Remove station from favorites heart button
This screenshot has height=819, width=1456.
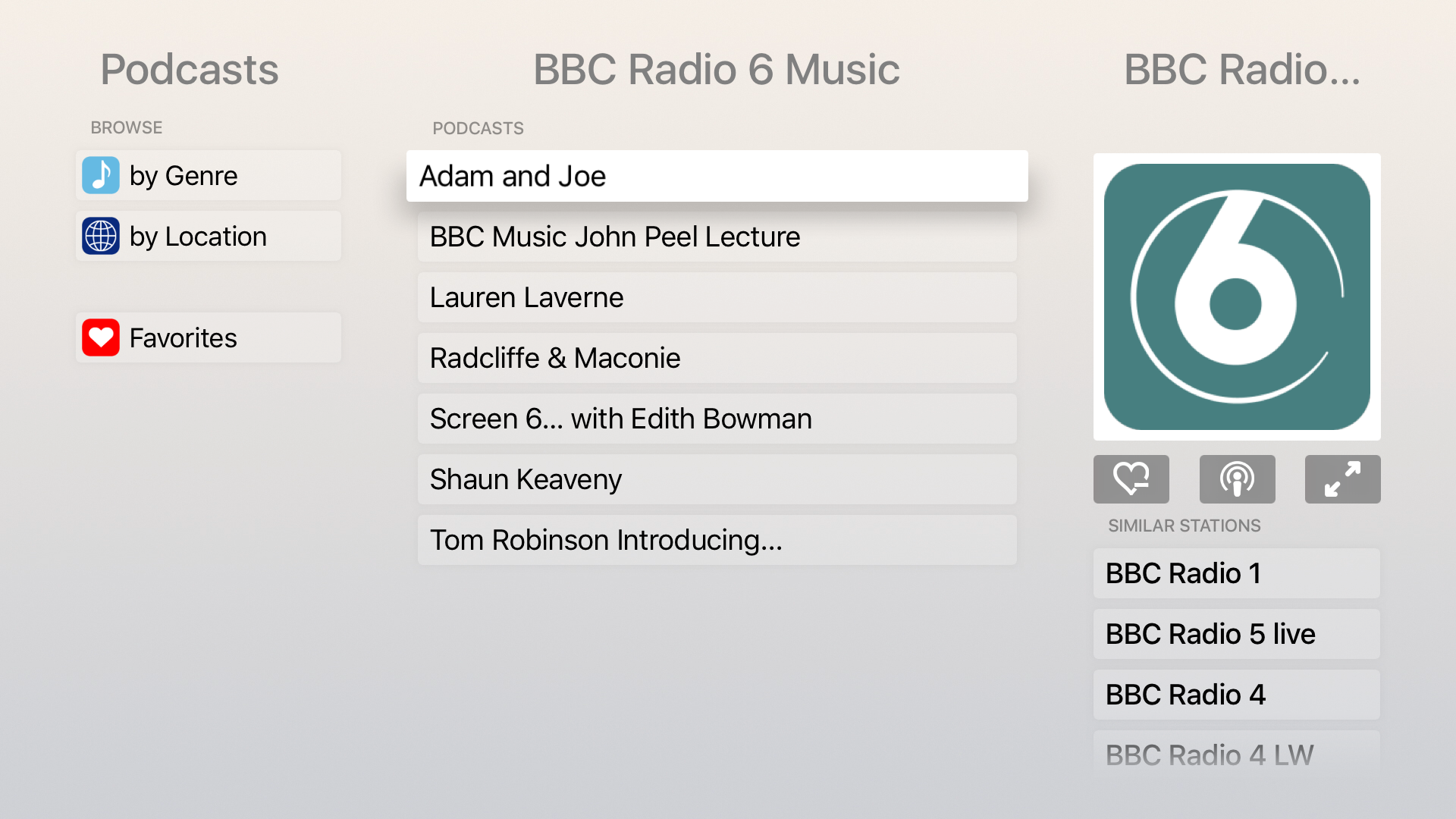[1131, 479]
